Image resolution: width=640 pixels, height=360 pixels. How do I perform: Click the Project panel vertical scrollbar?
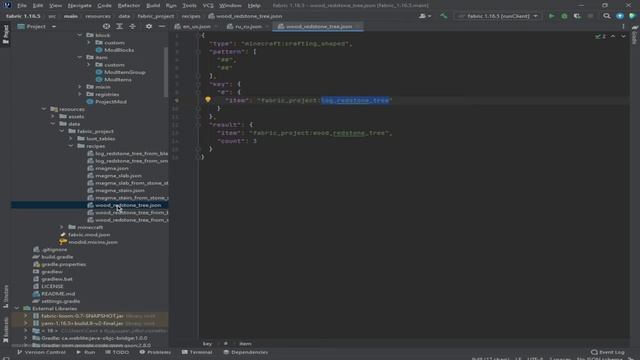[166, 71]
